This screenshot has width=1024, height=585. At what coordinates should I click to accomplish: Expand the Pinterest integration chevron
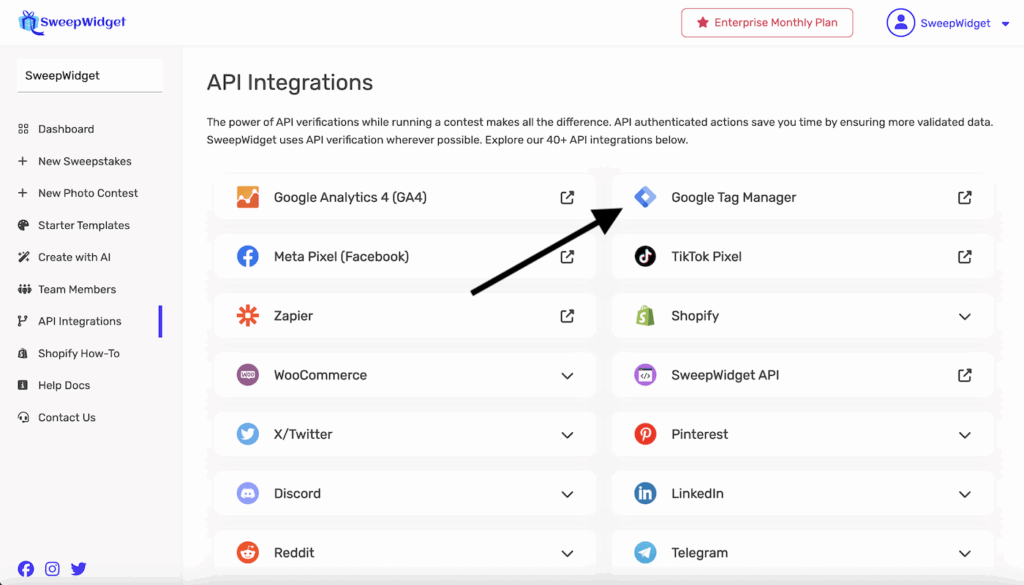964,435
